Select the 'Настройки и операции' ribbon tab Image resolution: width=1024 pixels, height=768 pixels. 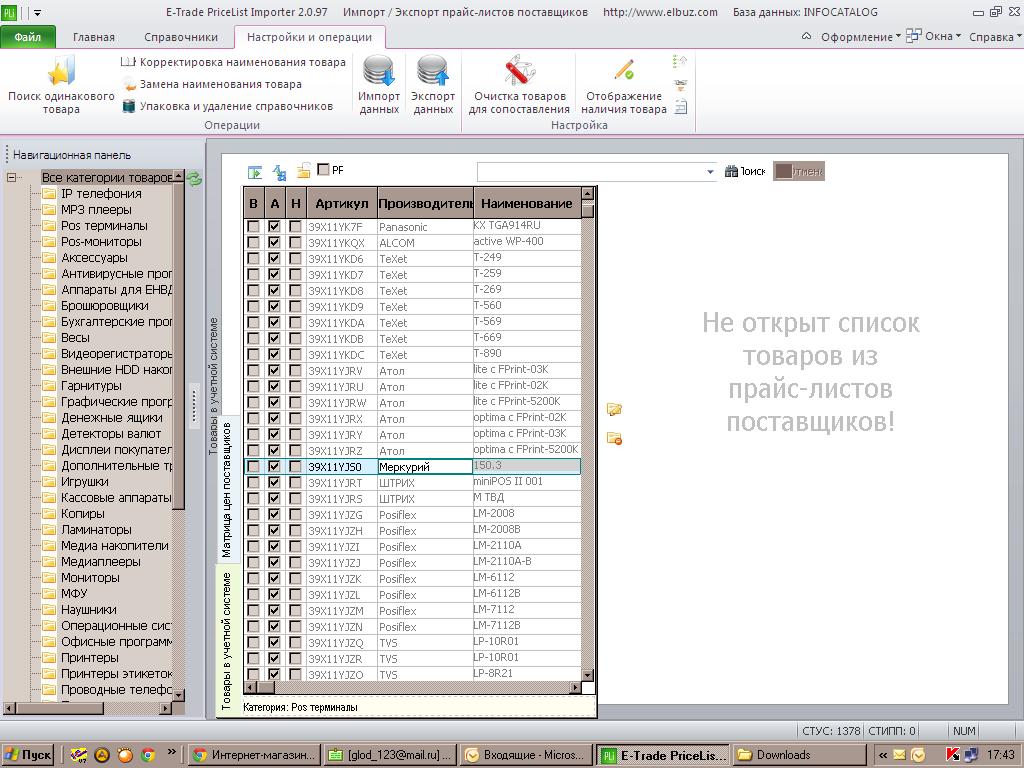(309, 37)
